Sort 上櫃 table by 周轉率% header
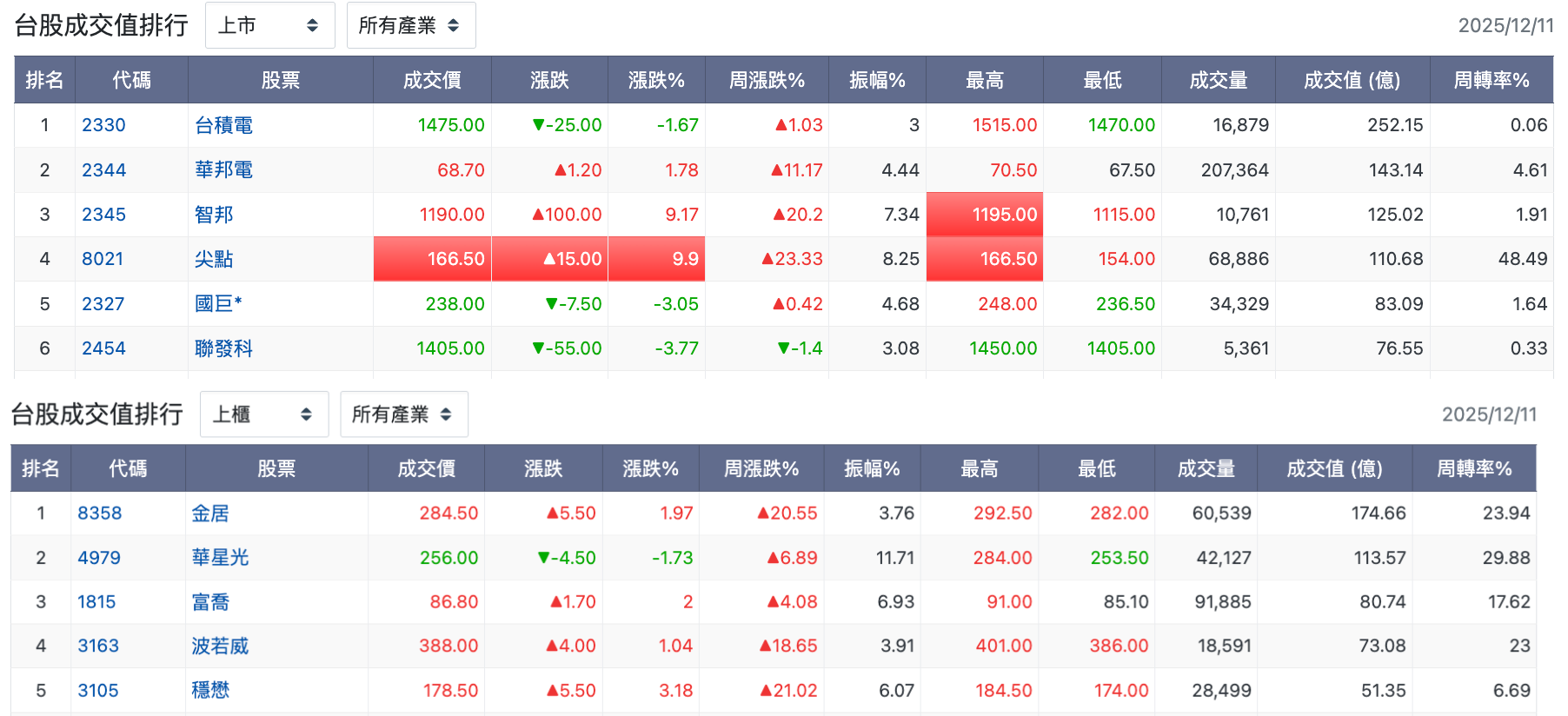The width and height of the screenshot is (1568, 716). coord(1474,469)
